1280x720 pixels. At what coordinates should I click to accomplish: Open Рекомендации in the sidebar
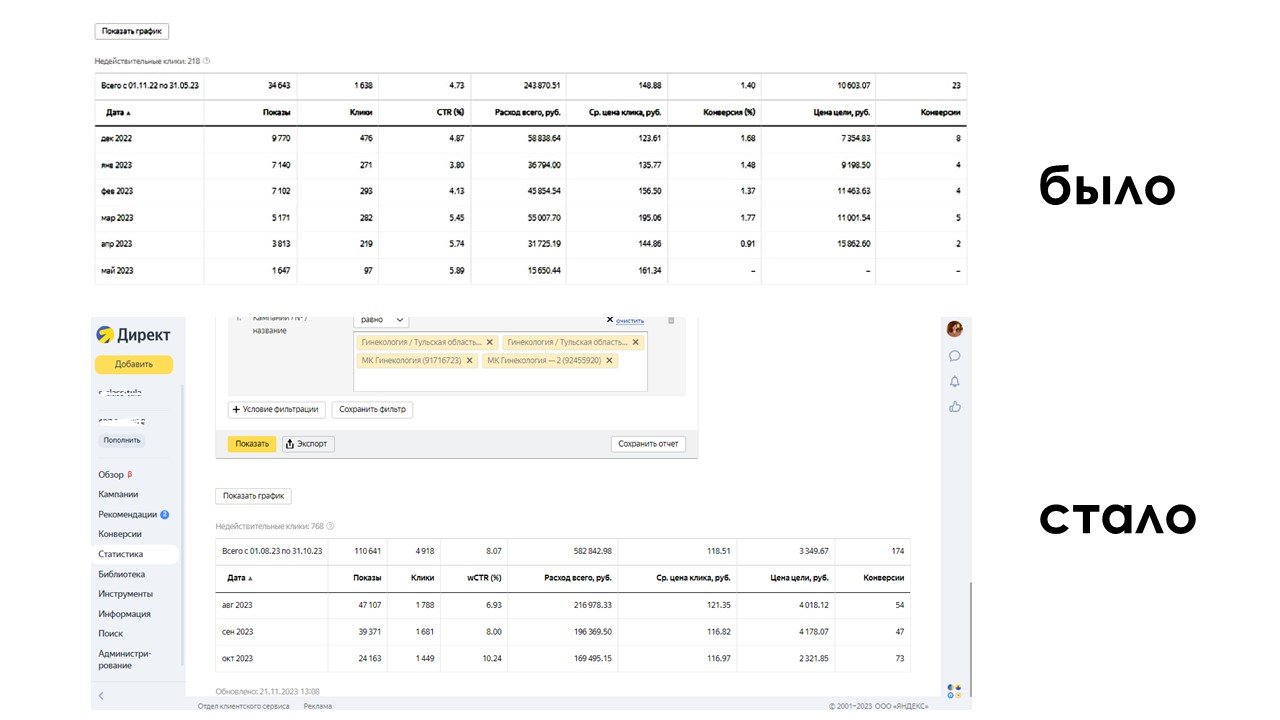pos(128,514)
